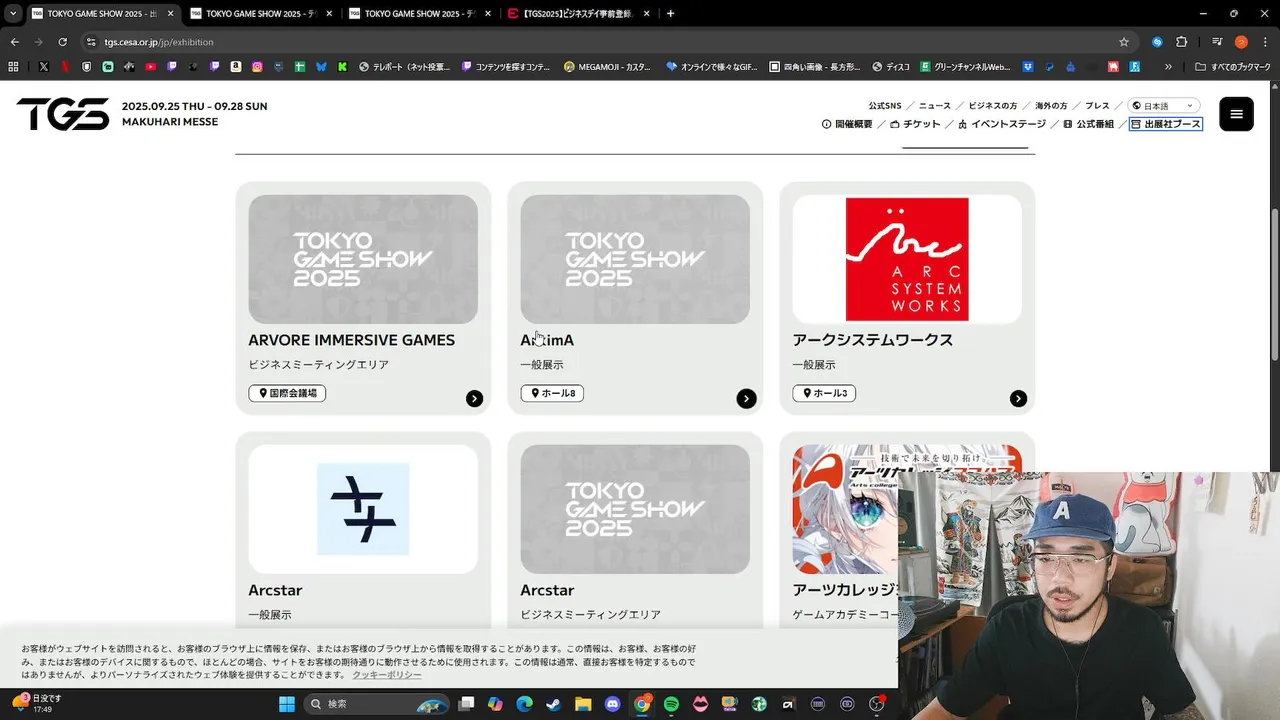Viewport: 1280px width, 720px height.
Task: Bookmark this page with star icon
Action: 1124,42
